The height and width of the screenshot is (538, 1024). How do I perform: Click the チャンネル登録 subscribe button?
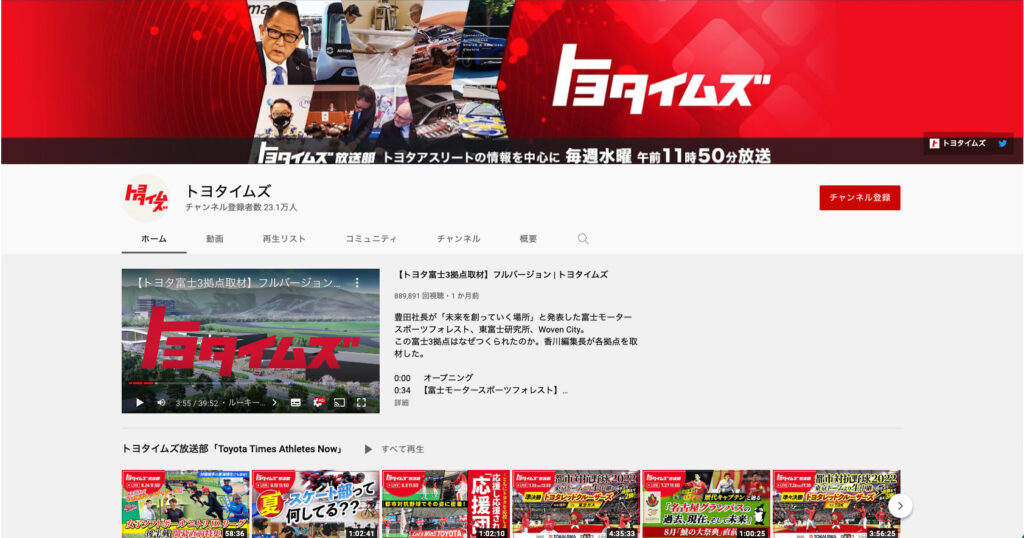tap(859, 198)
